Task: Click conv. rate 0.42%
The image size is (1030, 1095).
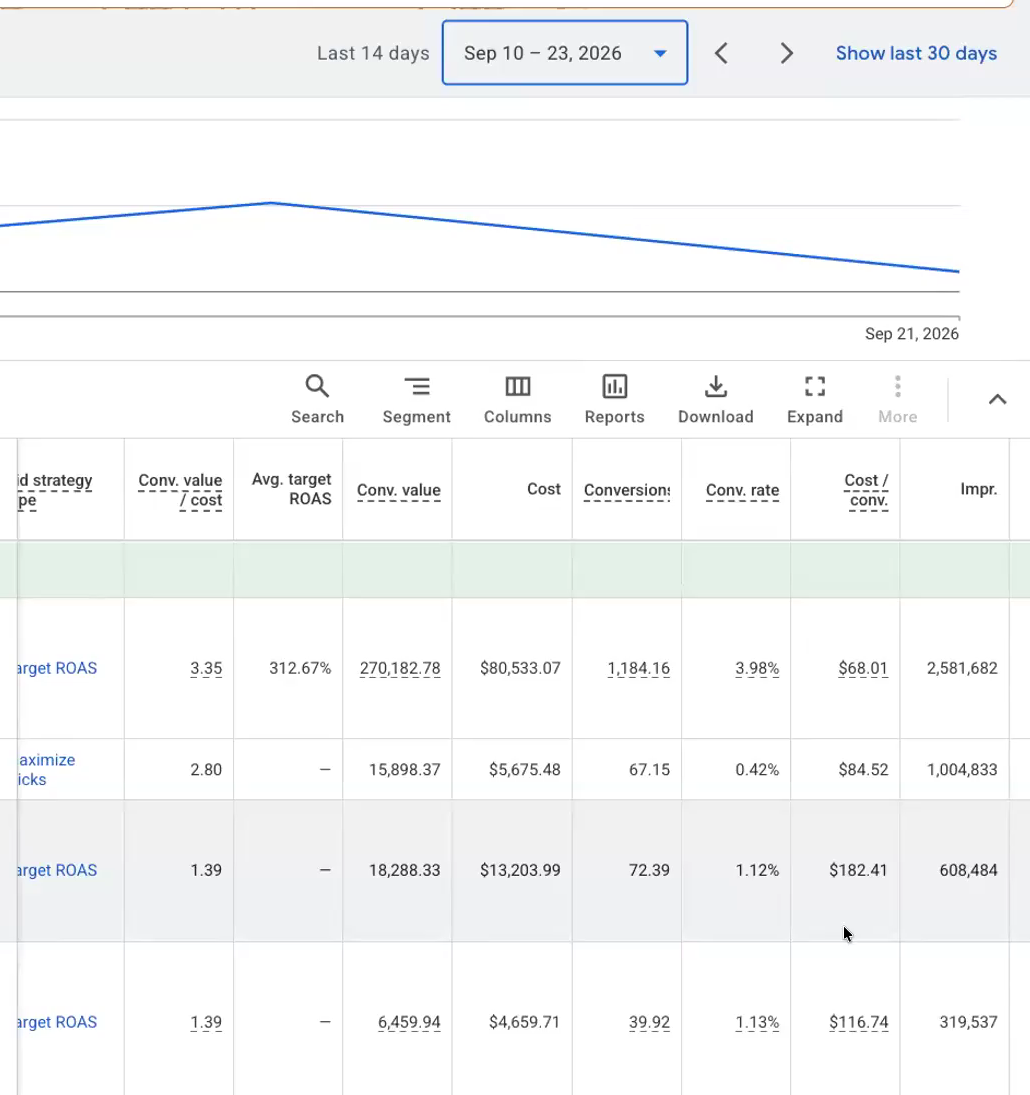Action: 757,770
